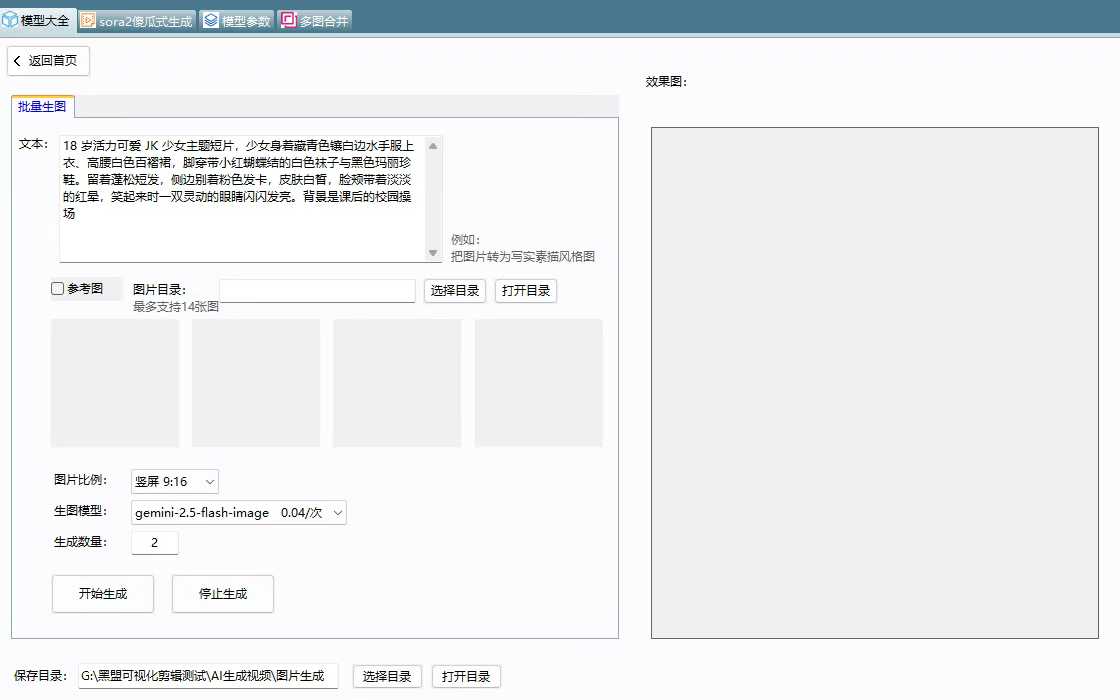The height and width of the screenshot is (700, 1120).
Task: Focus the 图片目录 path input field
Action: click(x=317, y=291)
